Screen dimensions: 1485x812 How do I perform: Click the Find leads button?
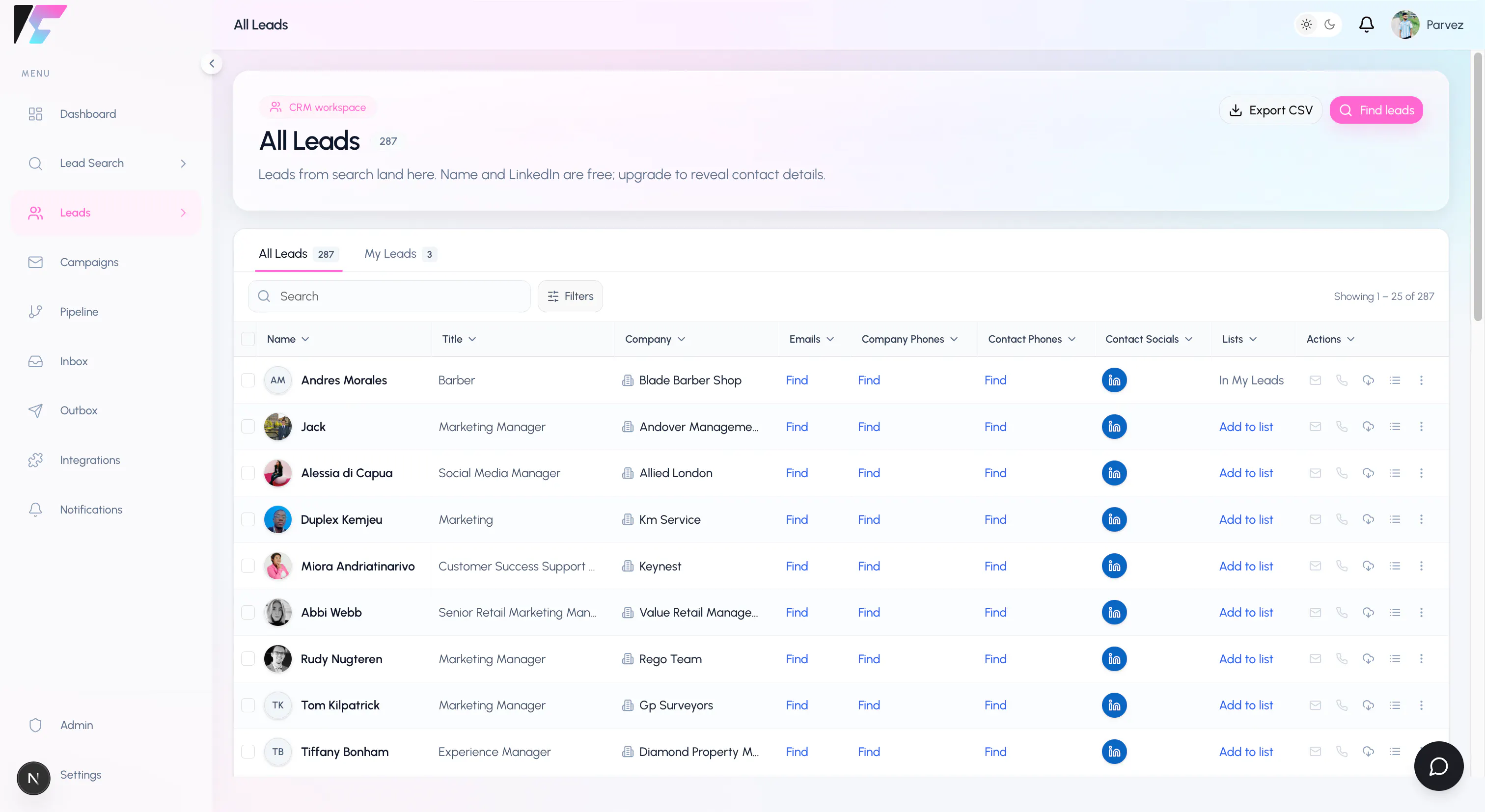coord(1375,110)
